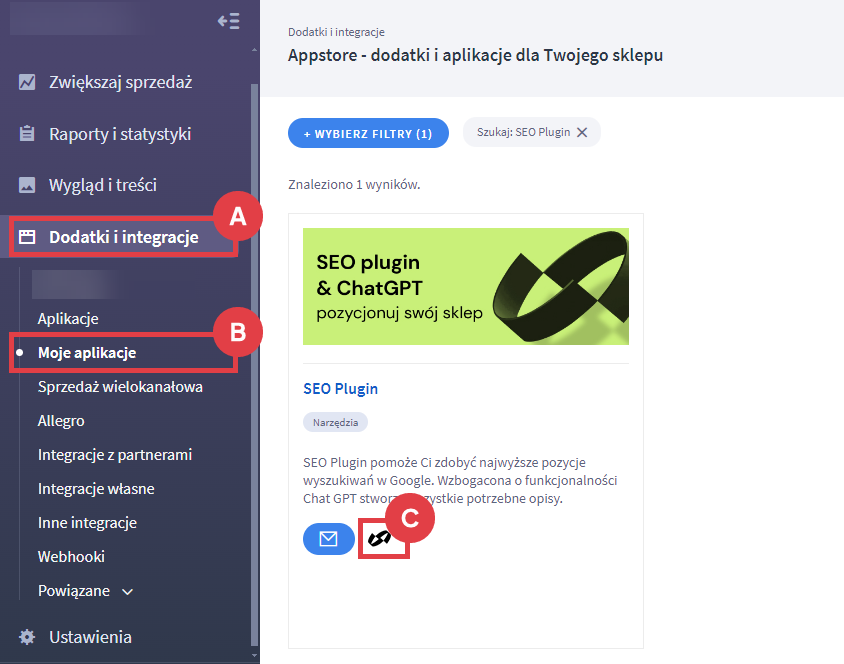844x664 pixels.
Task: Collapse the sidebar with the arrow icon
Action: pyautogui.click(x=229, y=22)
